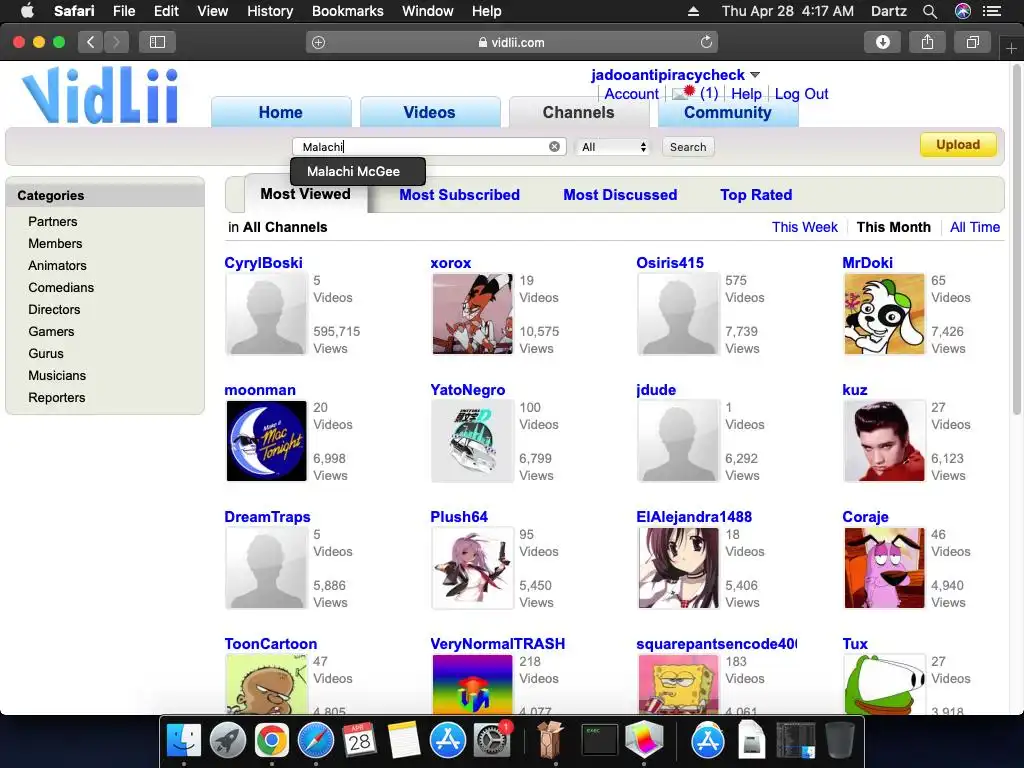Open Terminal from the Dock
The height and width of the screenshot is (768, 1024).
point(600,741)
